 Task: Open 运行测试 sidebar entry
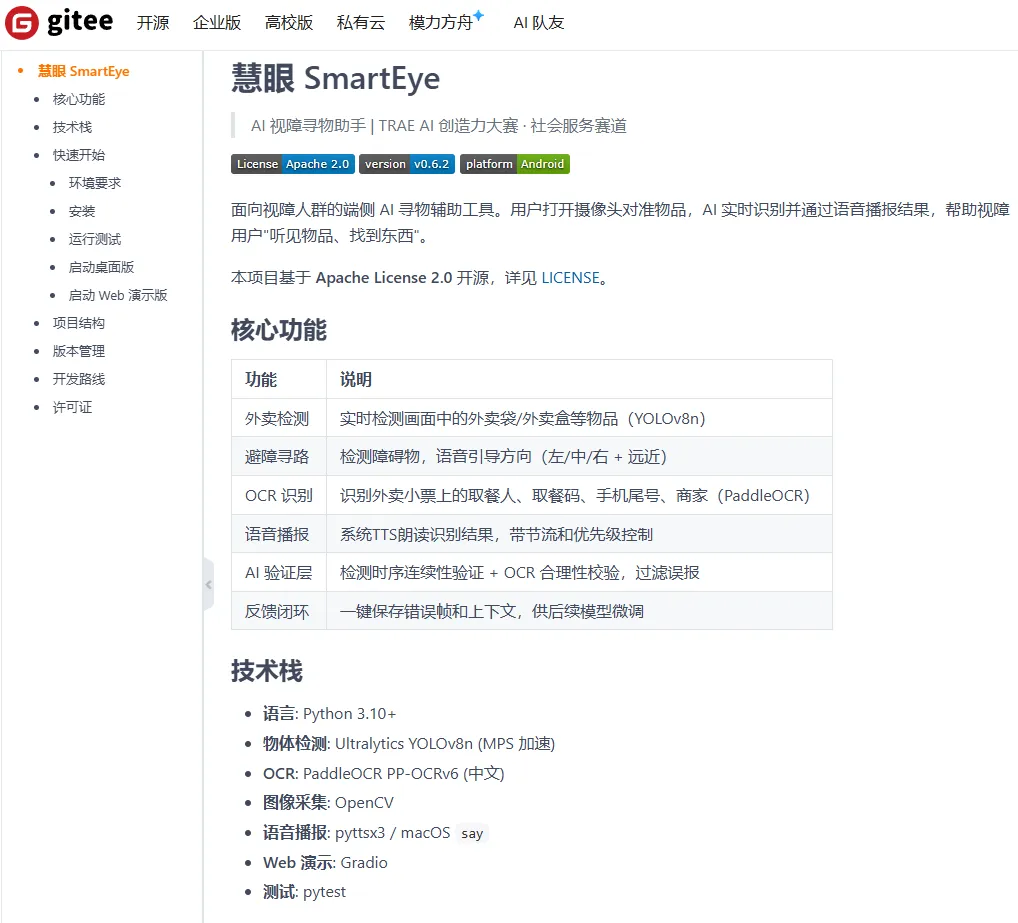(x=95, y=239)
